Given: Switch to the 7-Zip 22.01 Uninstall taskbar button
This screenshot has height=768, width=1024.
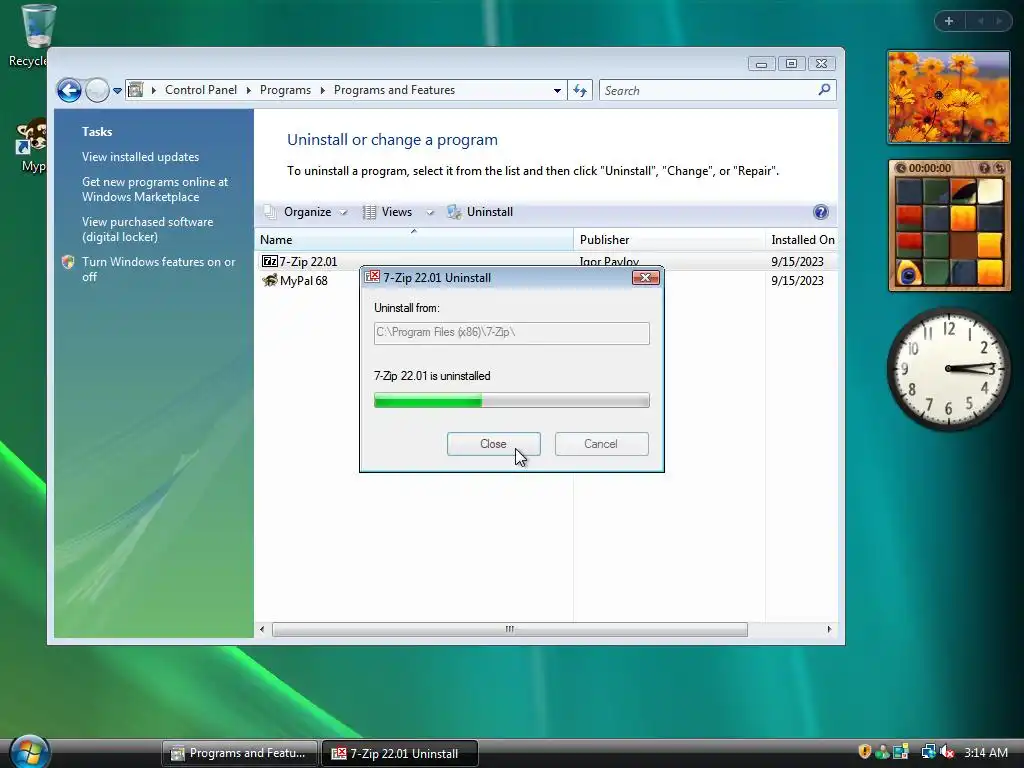Looking at the screenshot, I should 400,754.
